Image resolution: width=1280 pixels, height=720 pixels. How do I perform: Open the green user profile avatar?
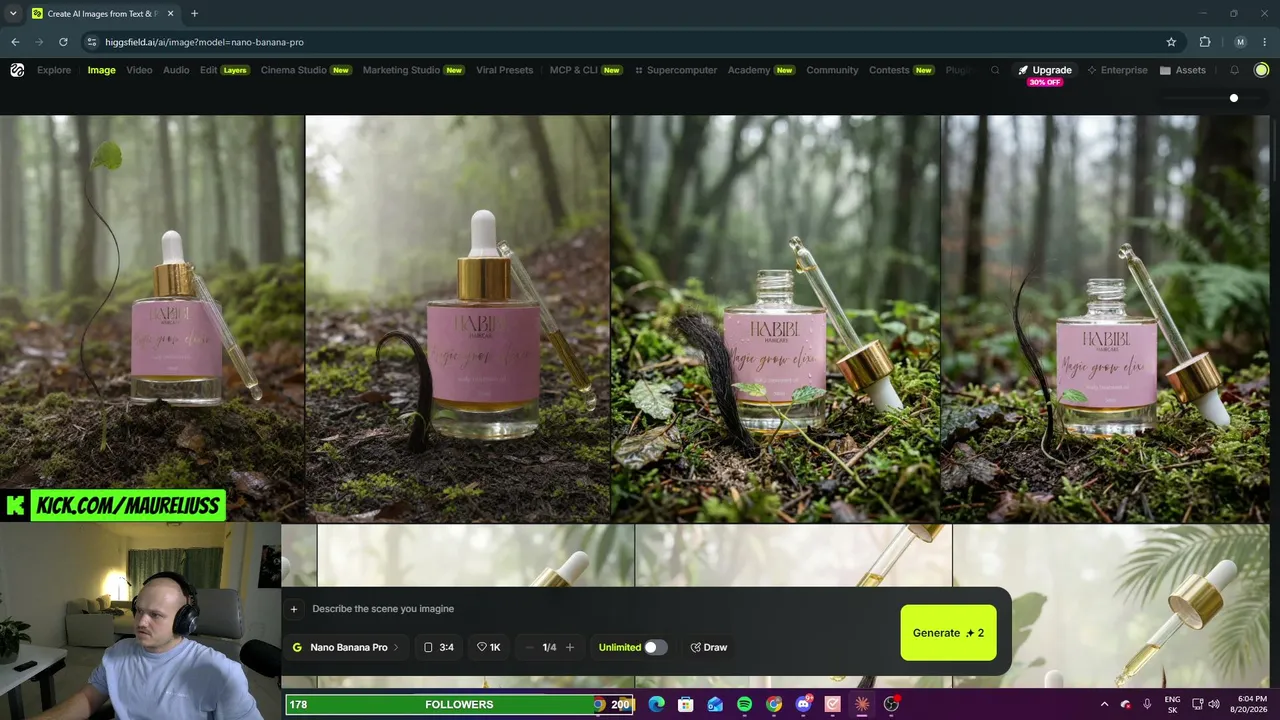click(x=1261, y=70)
